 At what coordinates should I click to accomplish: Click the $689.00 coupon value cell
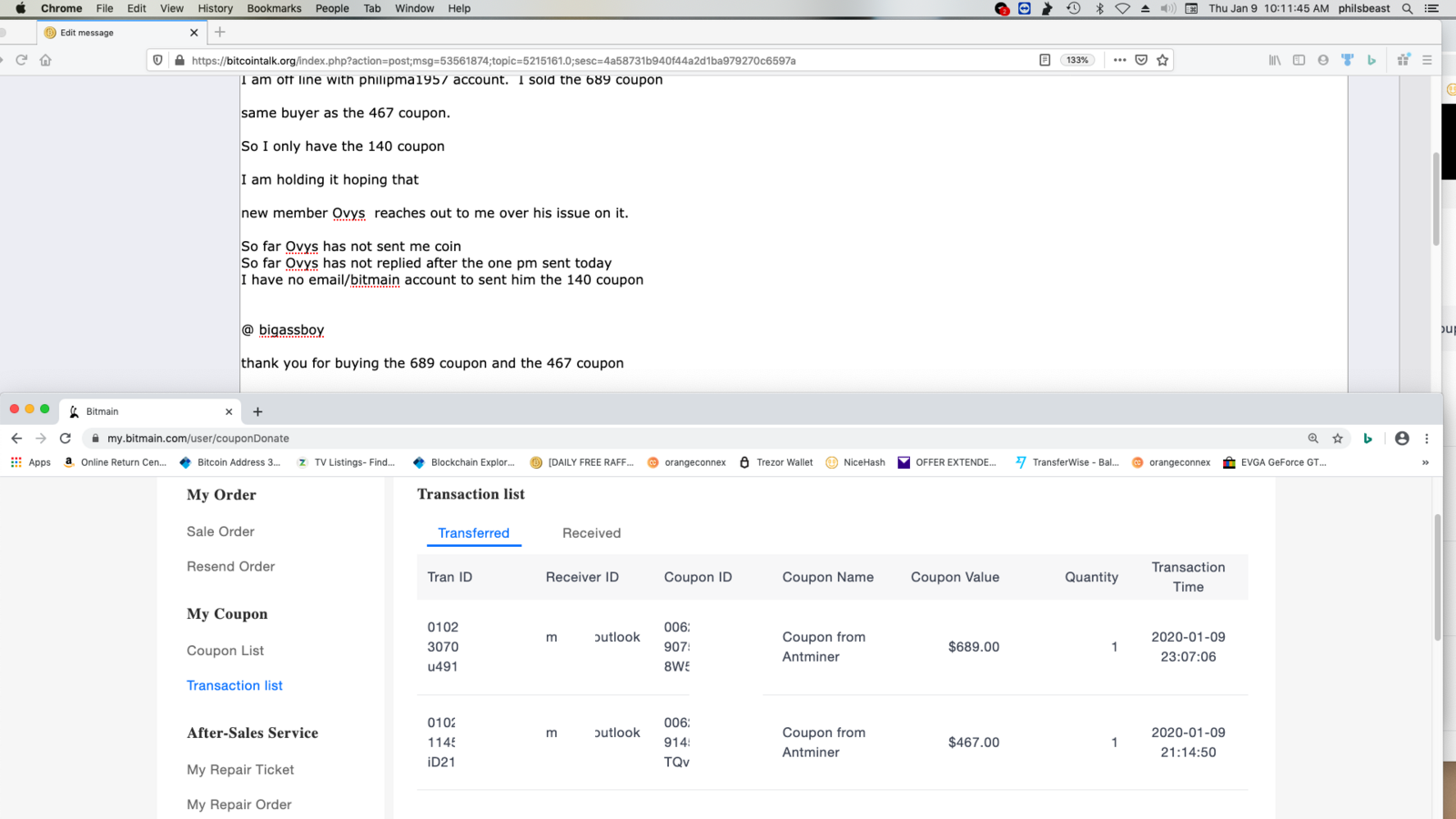coord(974,647)
